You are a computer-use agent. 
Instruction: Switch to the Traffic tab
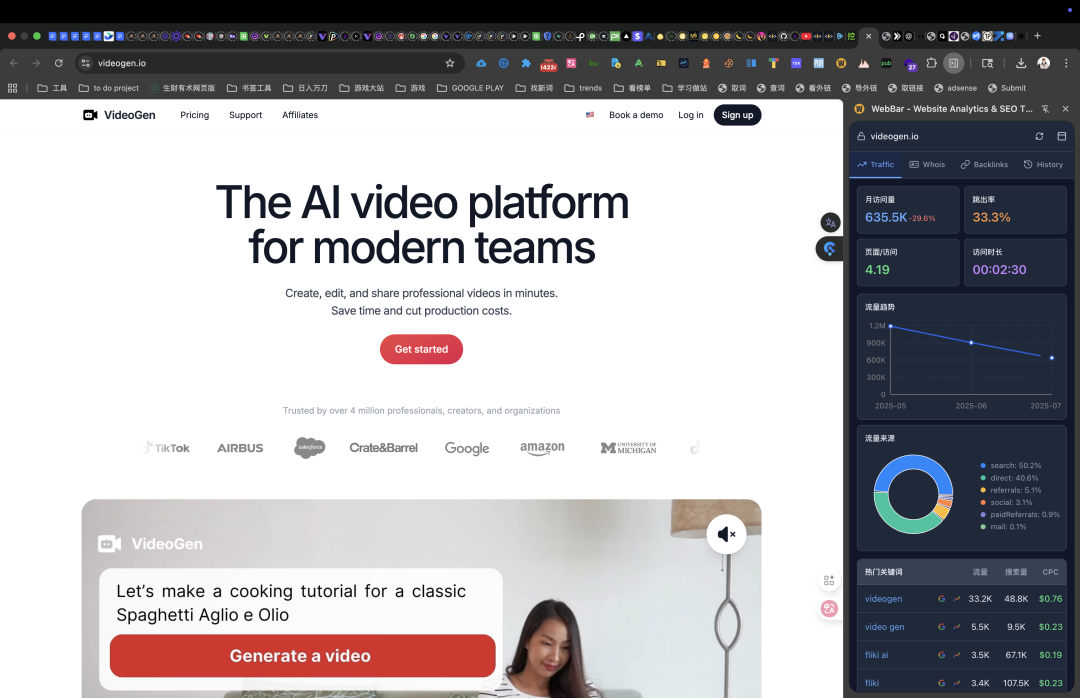(x=875, y=165)
